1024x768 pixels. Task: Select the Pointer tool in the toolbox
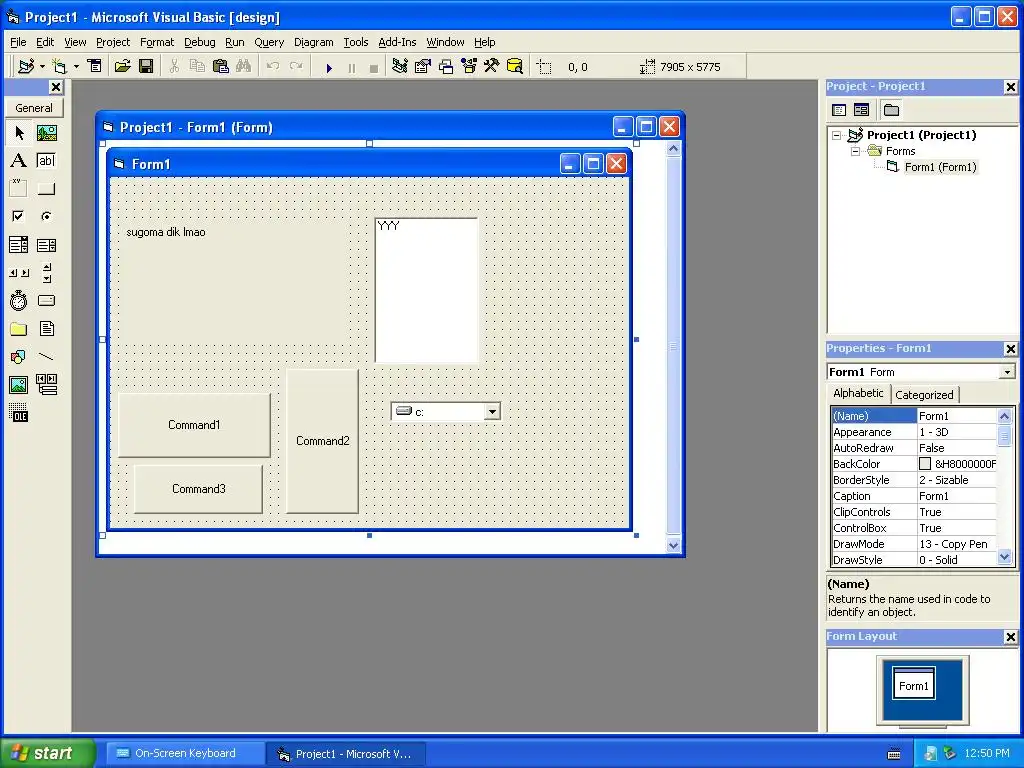coord(19,133)
